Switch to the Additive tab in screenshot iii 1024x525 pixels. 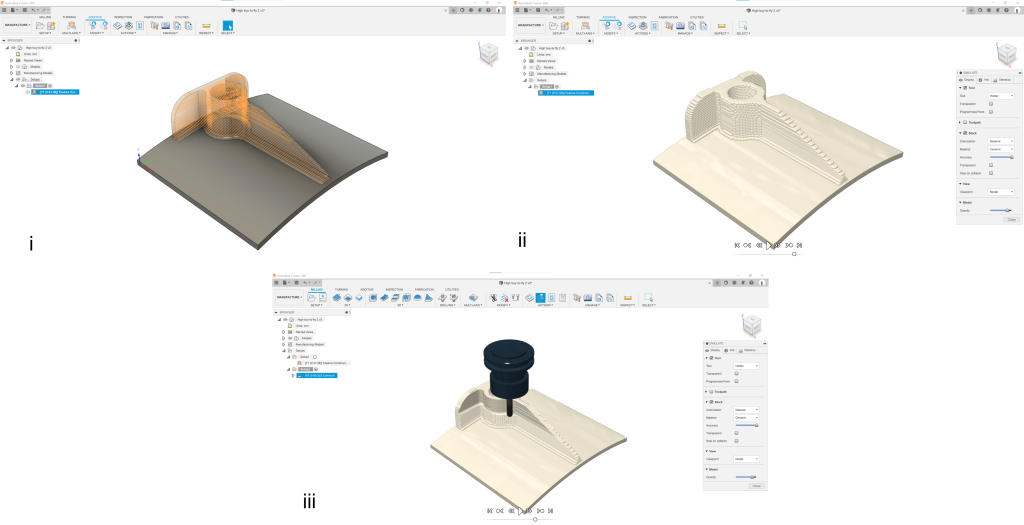coord(366,289)
